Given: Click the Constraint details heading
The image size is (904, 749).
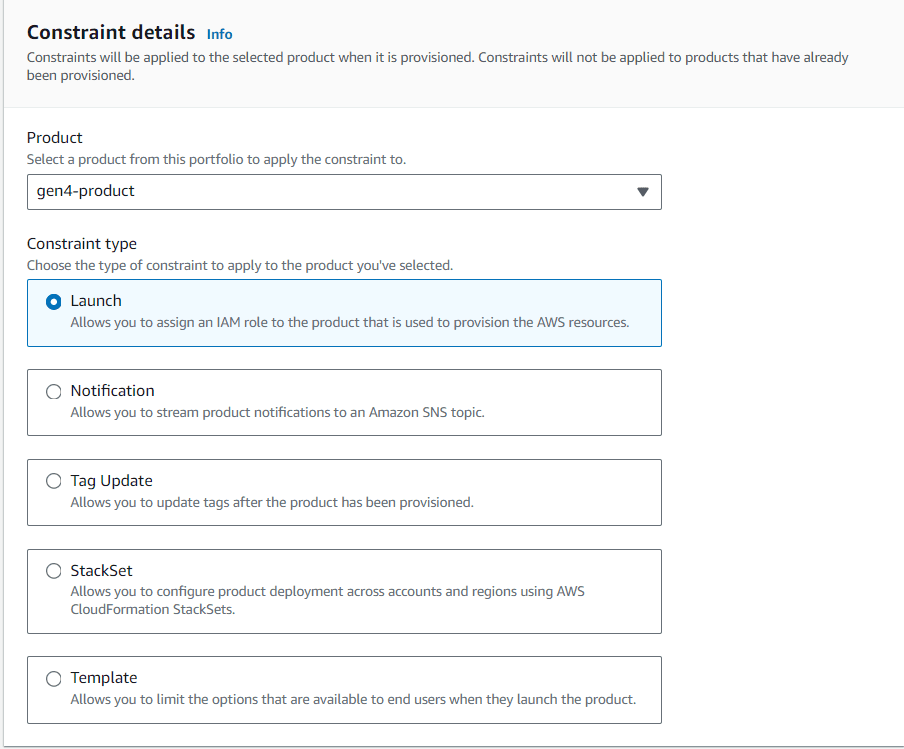Looking at the screenshot, I should point(111,32).
